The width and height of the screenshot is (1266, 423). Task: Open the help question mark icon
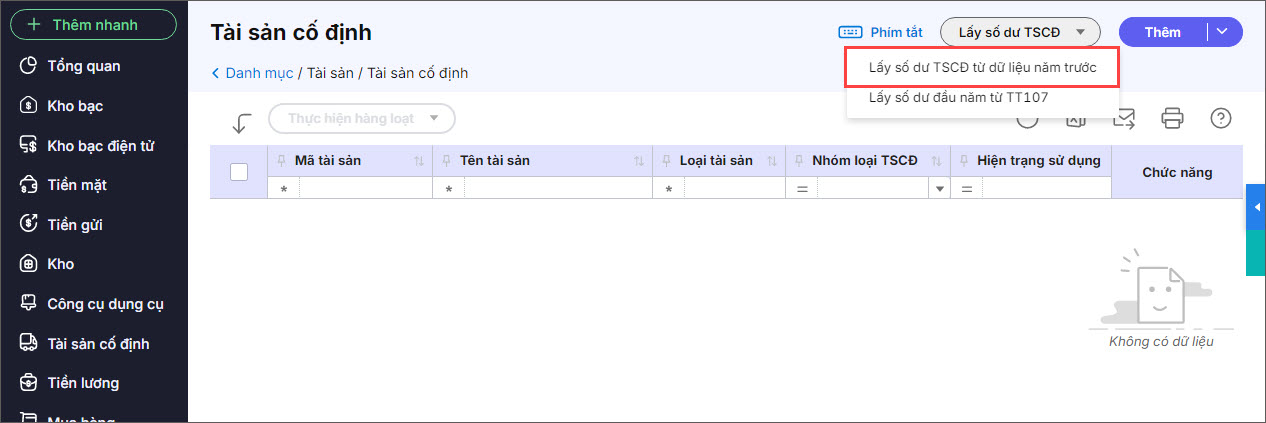(1220, 119)
